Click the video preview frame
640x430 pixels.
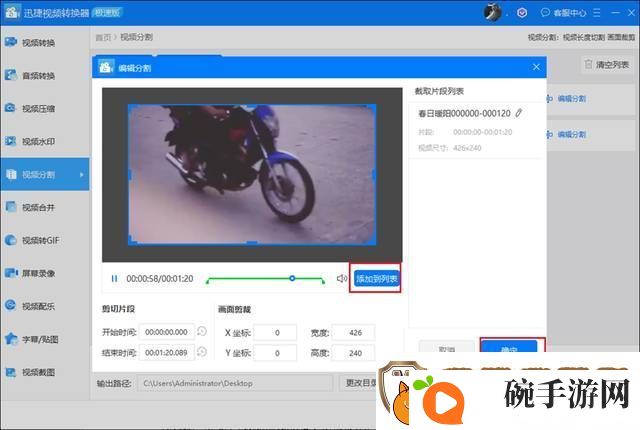(252, 175)
